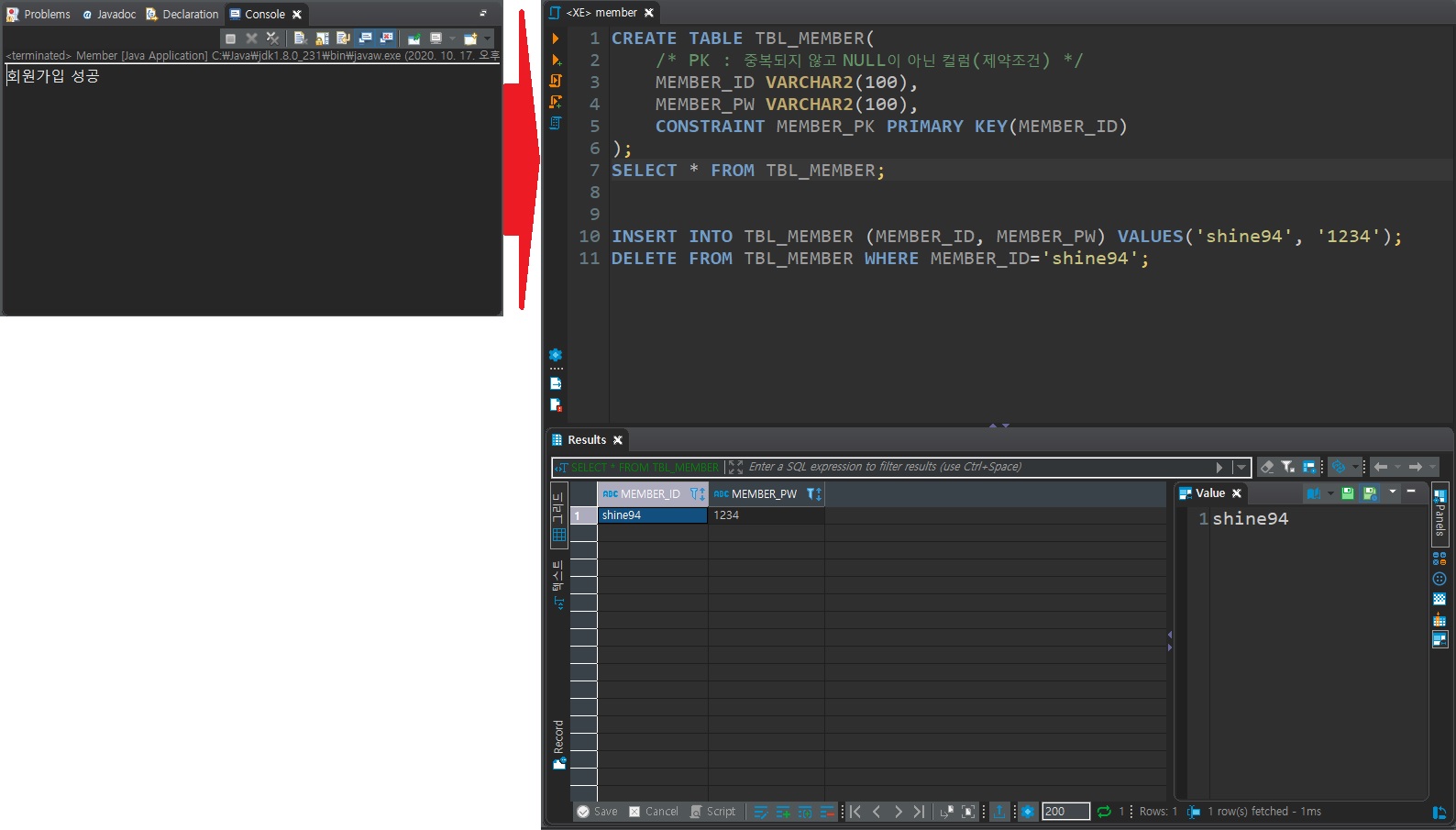Open editor settings gear in left gutter

[x=556, y=355]
